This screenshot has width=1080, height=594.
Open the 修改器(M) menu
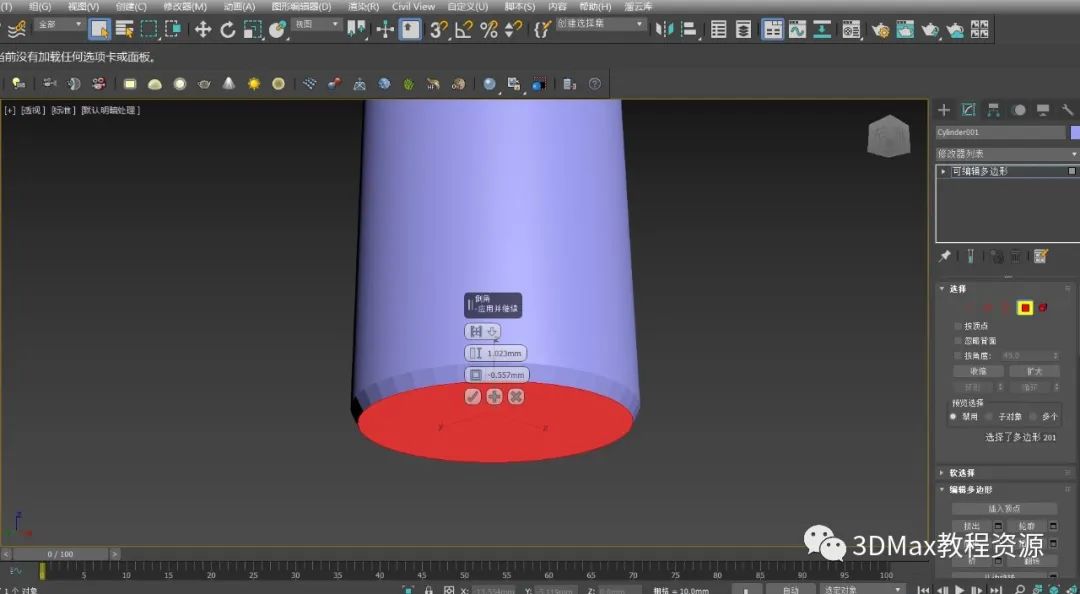click(x=184, y=6)
